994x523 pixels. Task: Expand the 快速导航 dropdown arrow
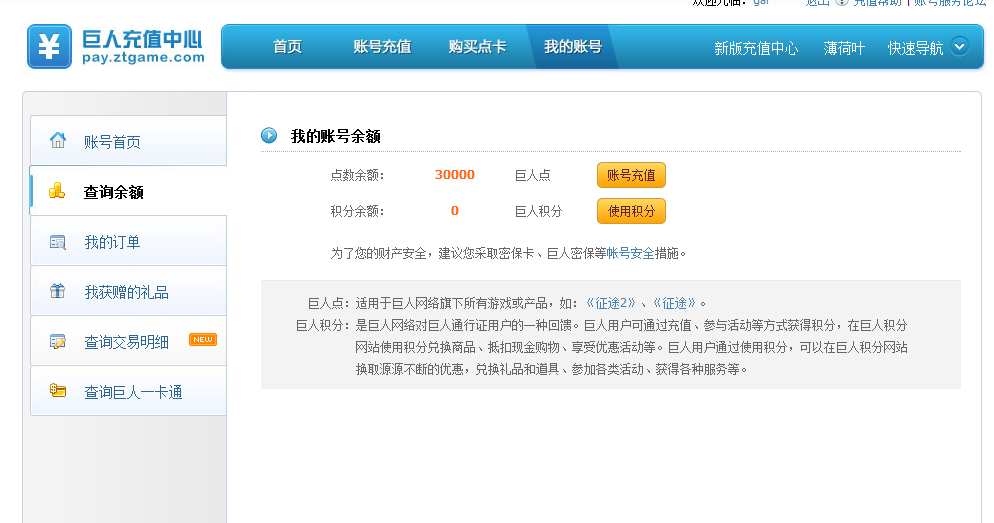959,46
